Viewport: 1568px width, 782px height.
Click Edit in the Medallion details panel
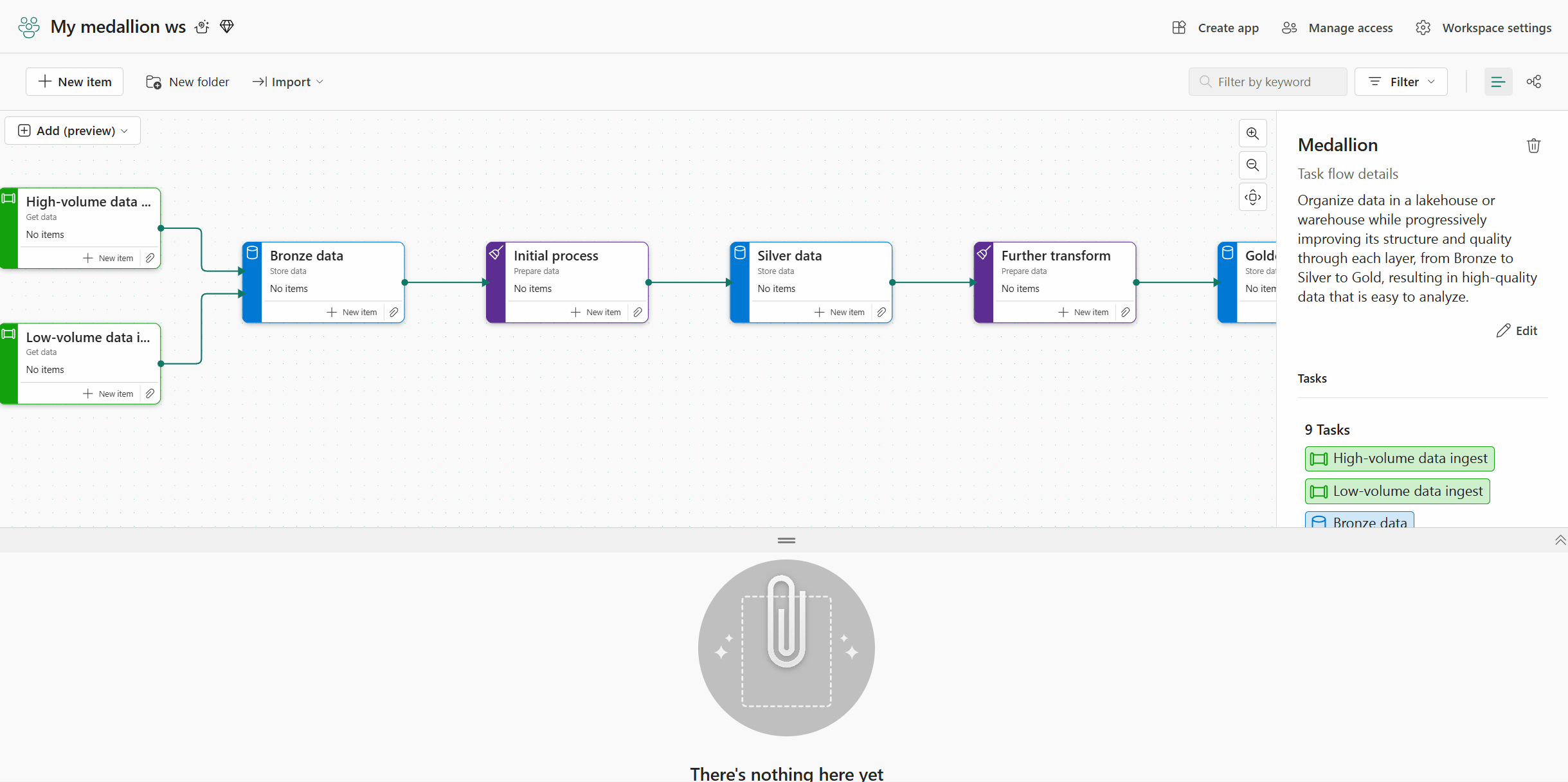coord(1517,331)
